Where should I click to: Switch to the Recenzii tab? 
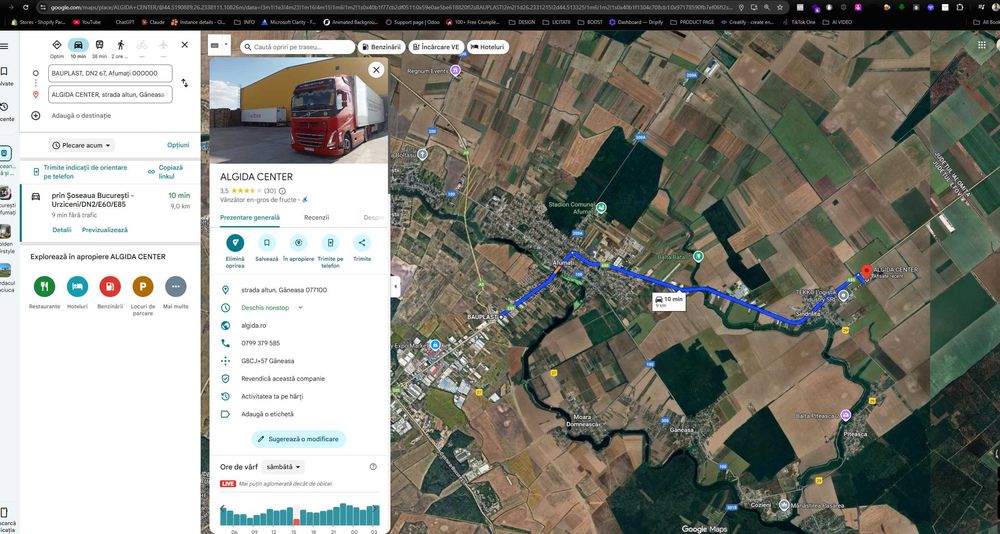click(316, 218)
